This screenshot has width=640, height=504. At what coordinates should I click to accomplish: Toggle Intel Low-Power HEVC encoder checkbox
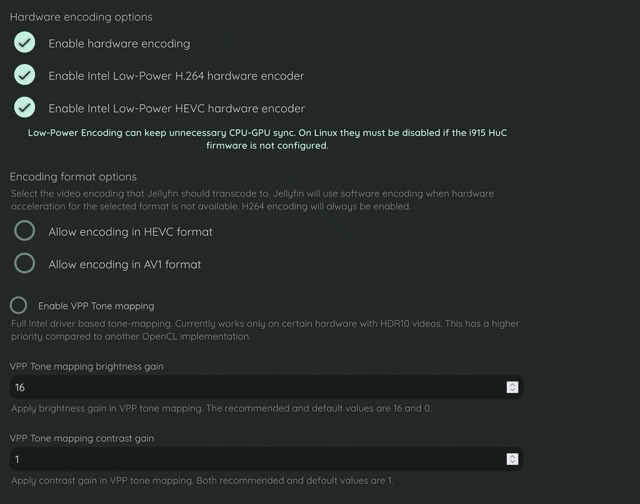click(25, 107)
